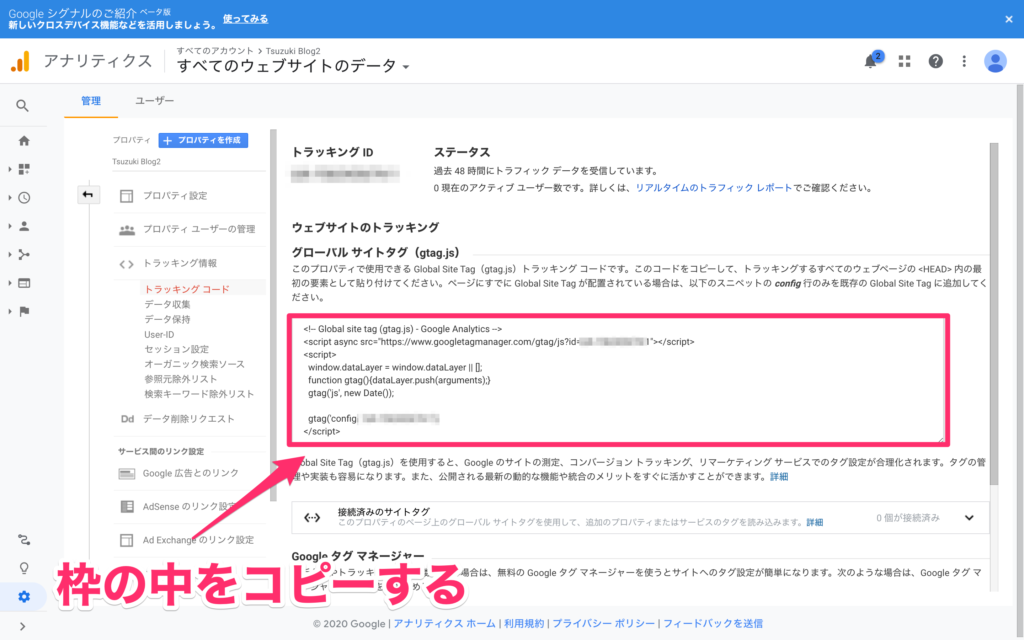Viewport: 1024px width, 640px height.
Task: Open プロパティ ユーザーの管理
Action: coord(199,229)
